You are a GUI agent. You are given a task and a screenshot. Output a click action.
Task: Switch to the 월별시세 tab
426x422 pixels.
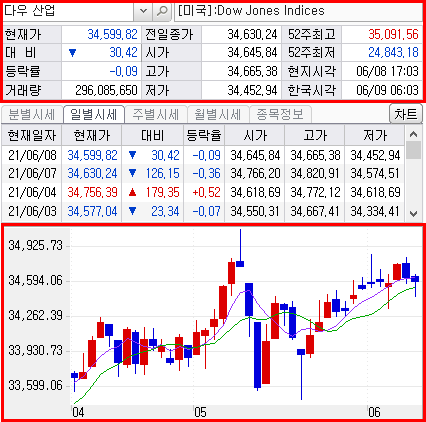pos(218,114)
